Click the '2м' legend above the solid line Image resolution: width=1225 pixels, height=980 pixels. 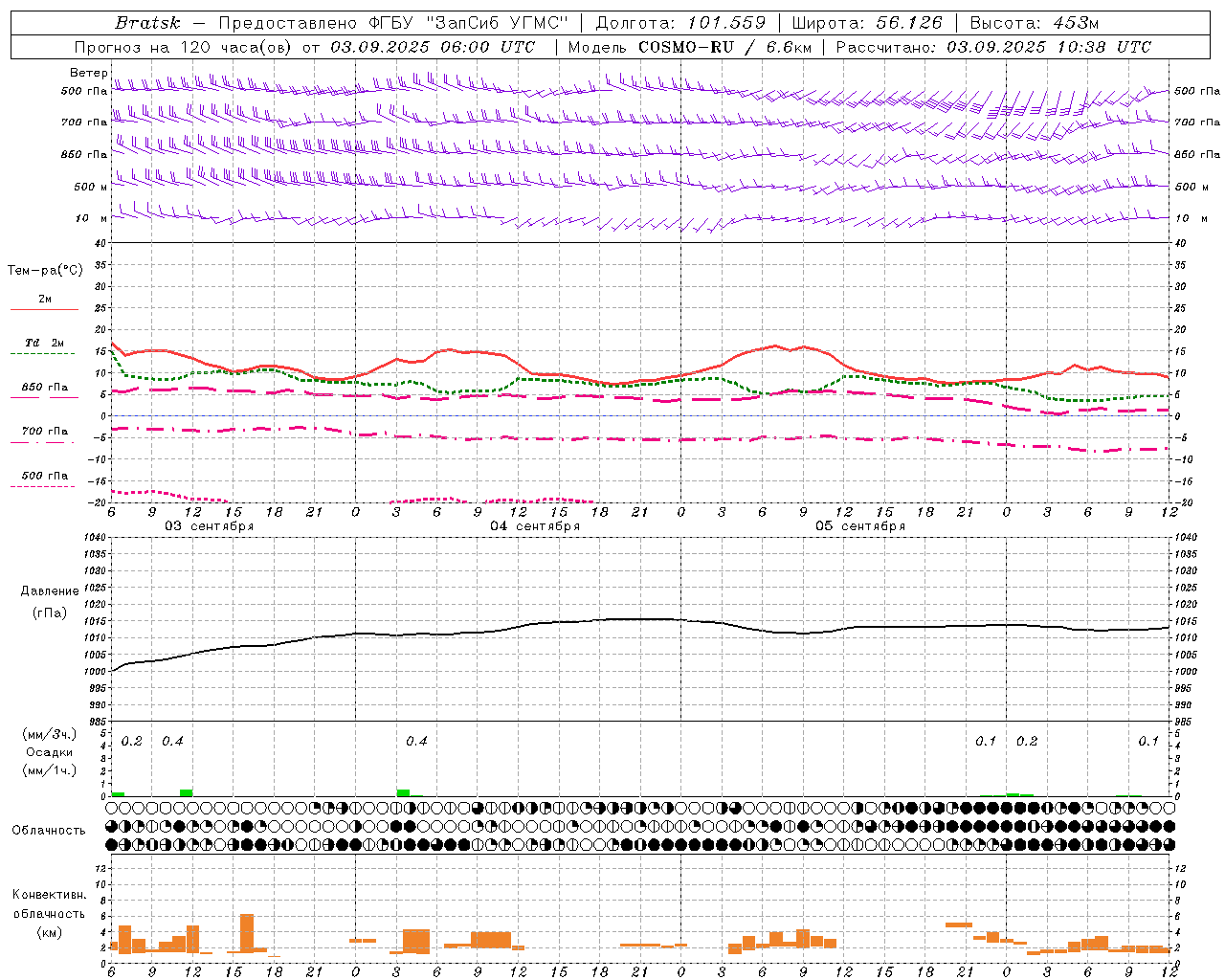(x=45, y=299)
